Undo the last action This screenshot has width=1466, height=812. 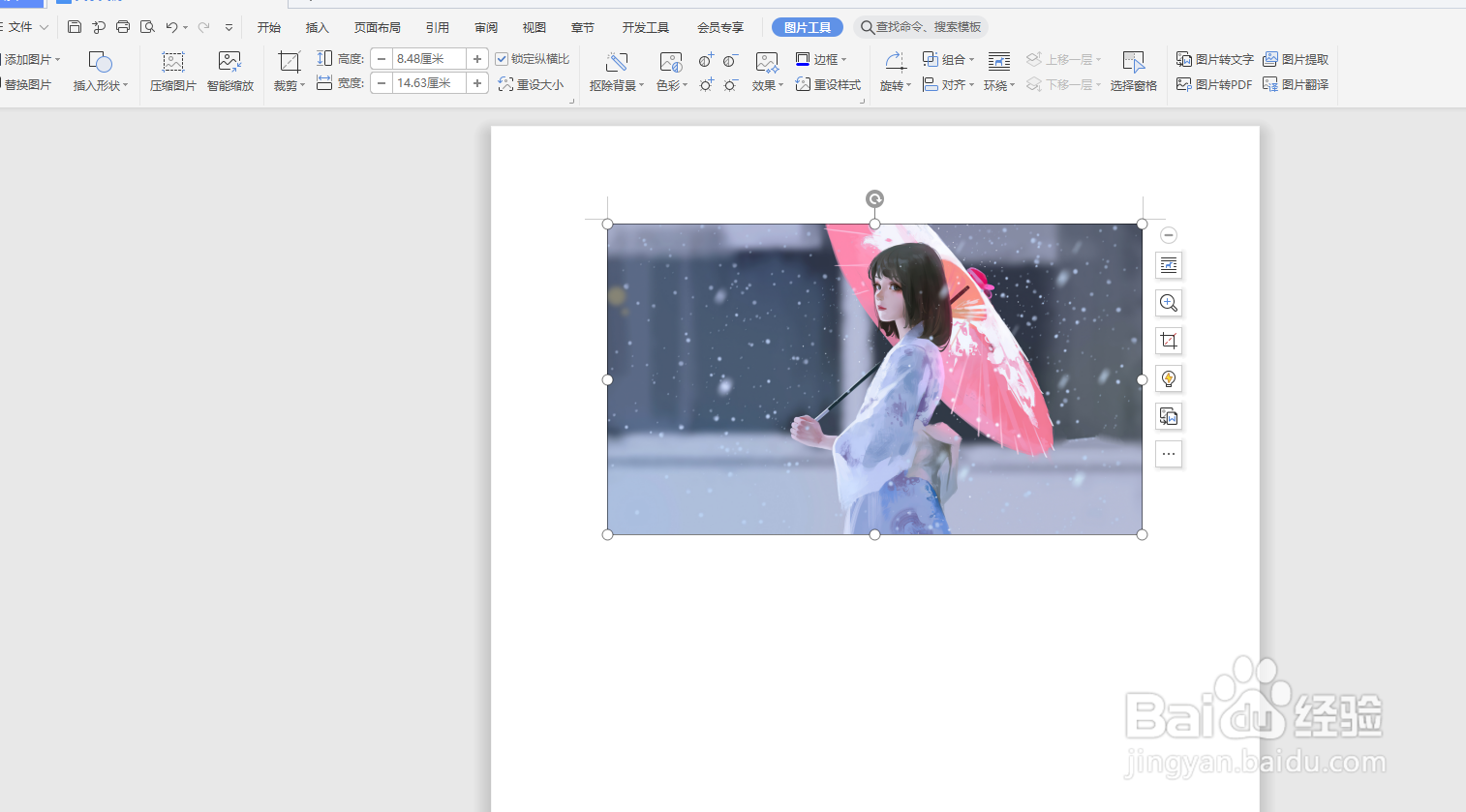[x=171, y=27]
